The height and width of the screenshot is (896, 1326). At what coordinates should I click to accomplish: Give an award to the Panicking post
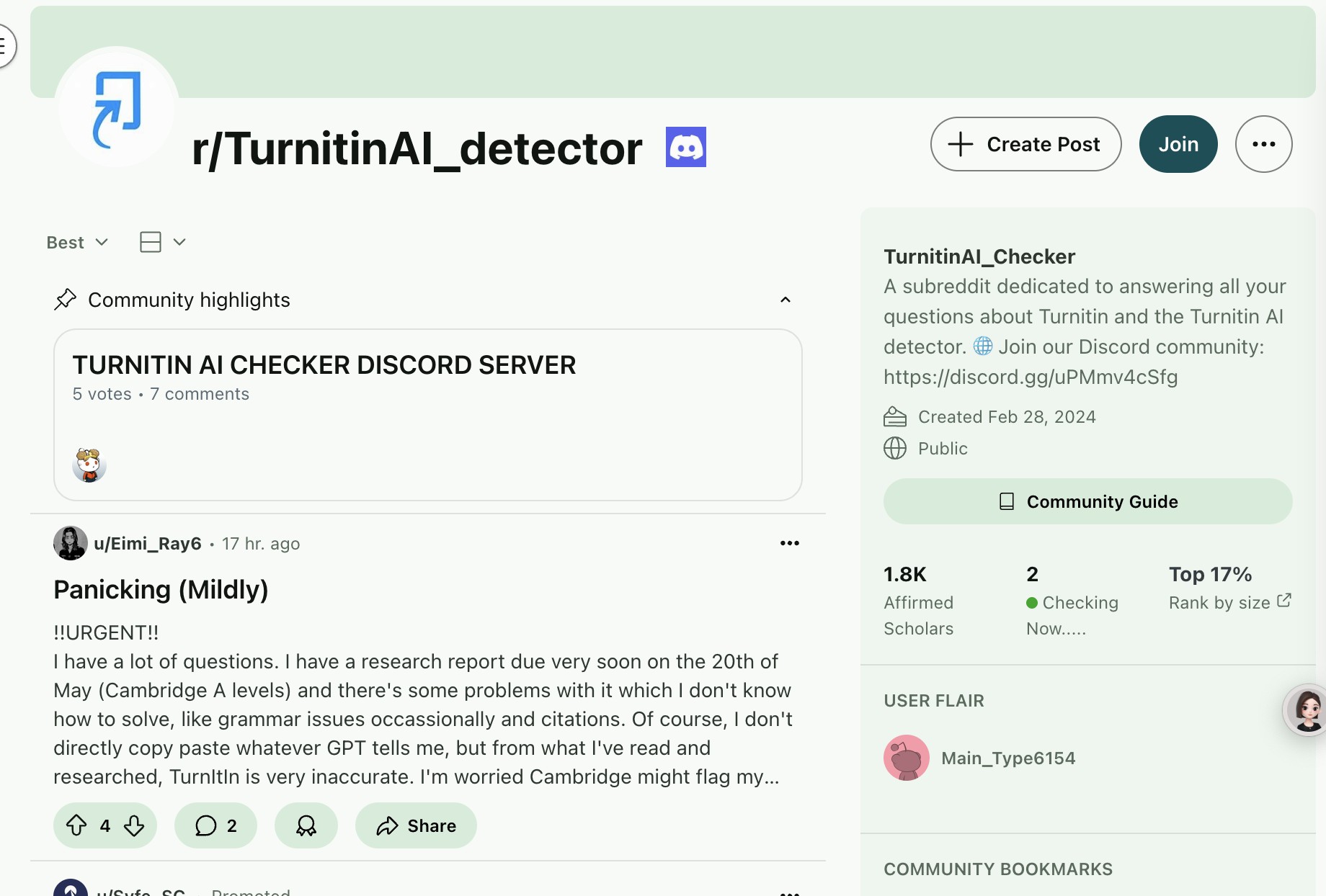click(x=306, y=825)
